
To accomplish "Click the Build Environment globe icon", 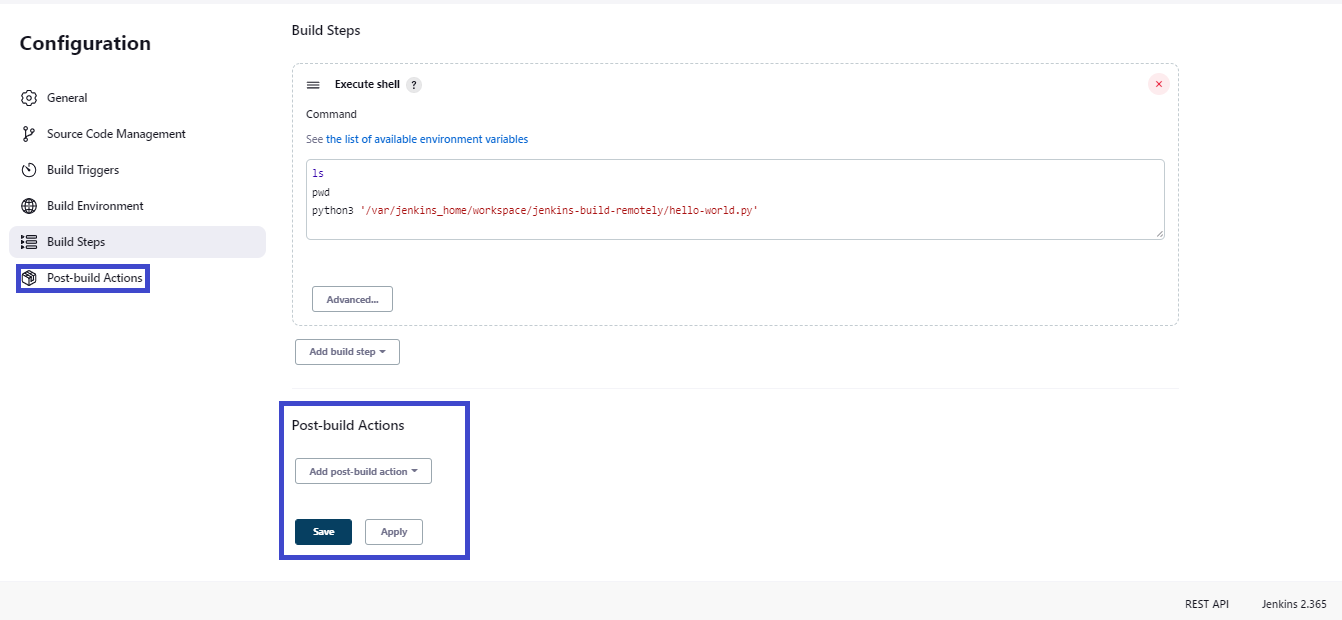I will point(29,206).
